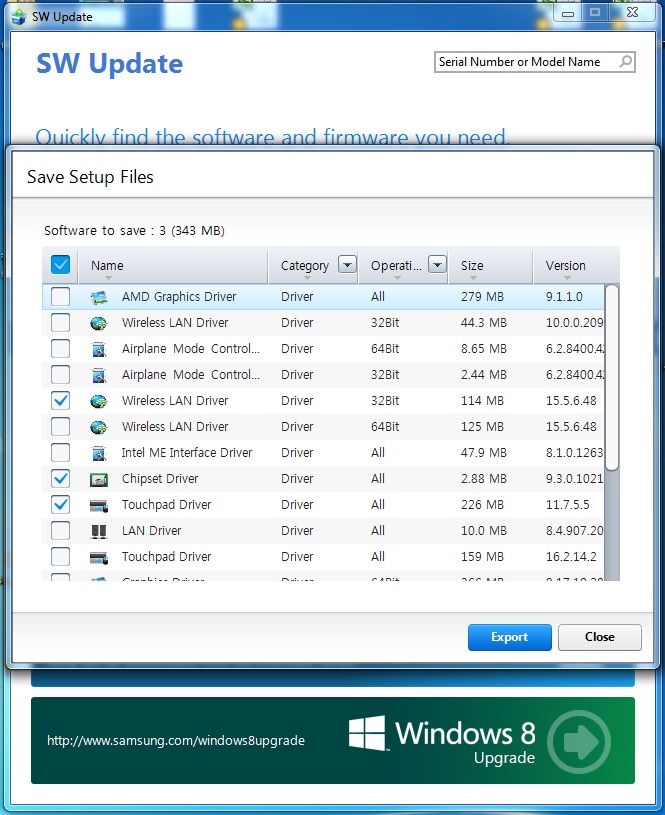Click the Intel ME Interface Driver icon

click(x=99, y=453)
